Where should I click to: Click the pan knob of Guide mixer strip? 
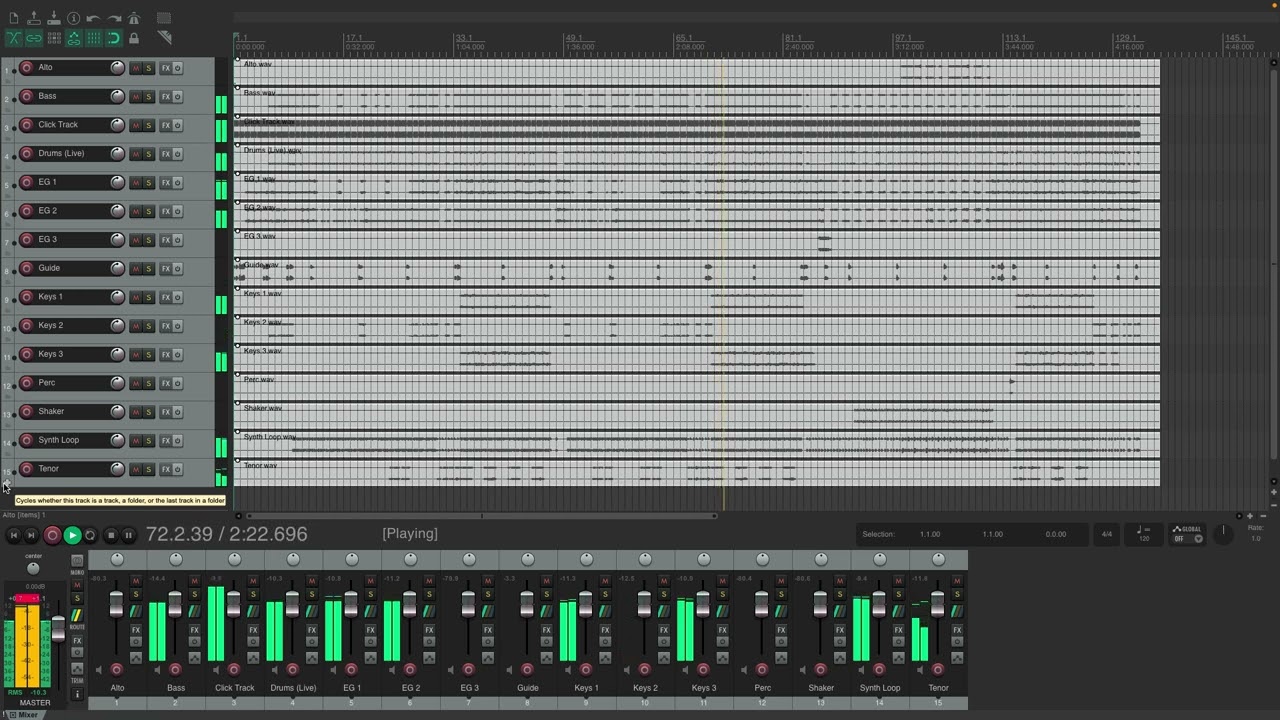(528, 559)
